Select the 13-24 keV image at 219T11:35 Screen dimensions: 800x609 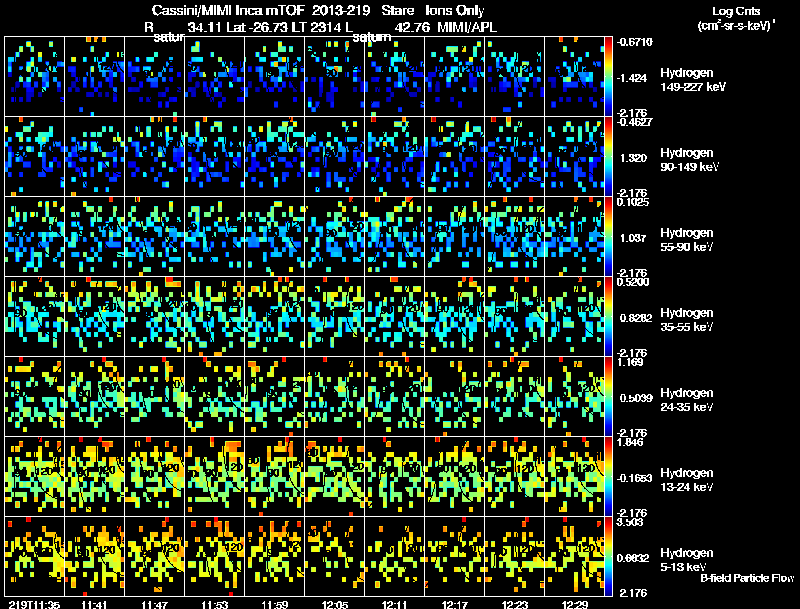(x=34, y=476)
